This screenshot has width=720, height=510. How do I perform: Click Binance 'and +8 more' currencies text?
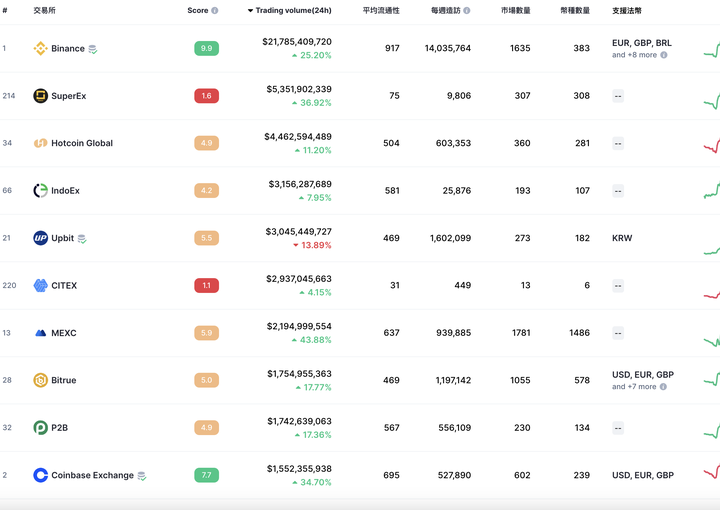click(x=635, y=55)
